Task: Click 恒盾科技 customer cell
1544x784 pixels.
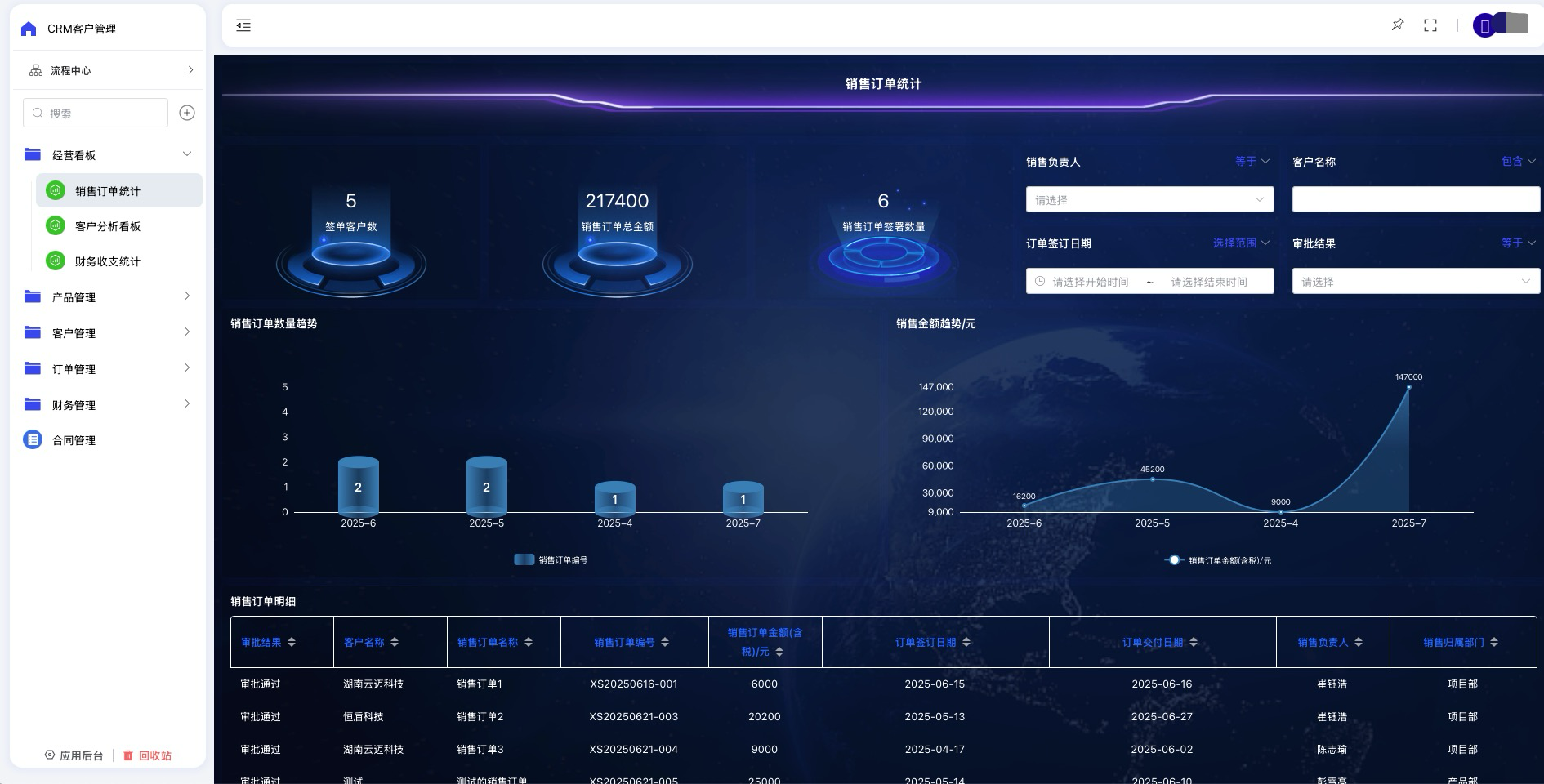Action: pyautogui.click(x=364, y=716)
